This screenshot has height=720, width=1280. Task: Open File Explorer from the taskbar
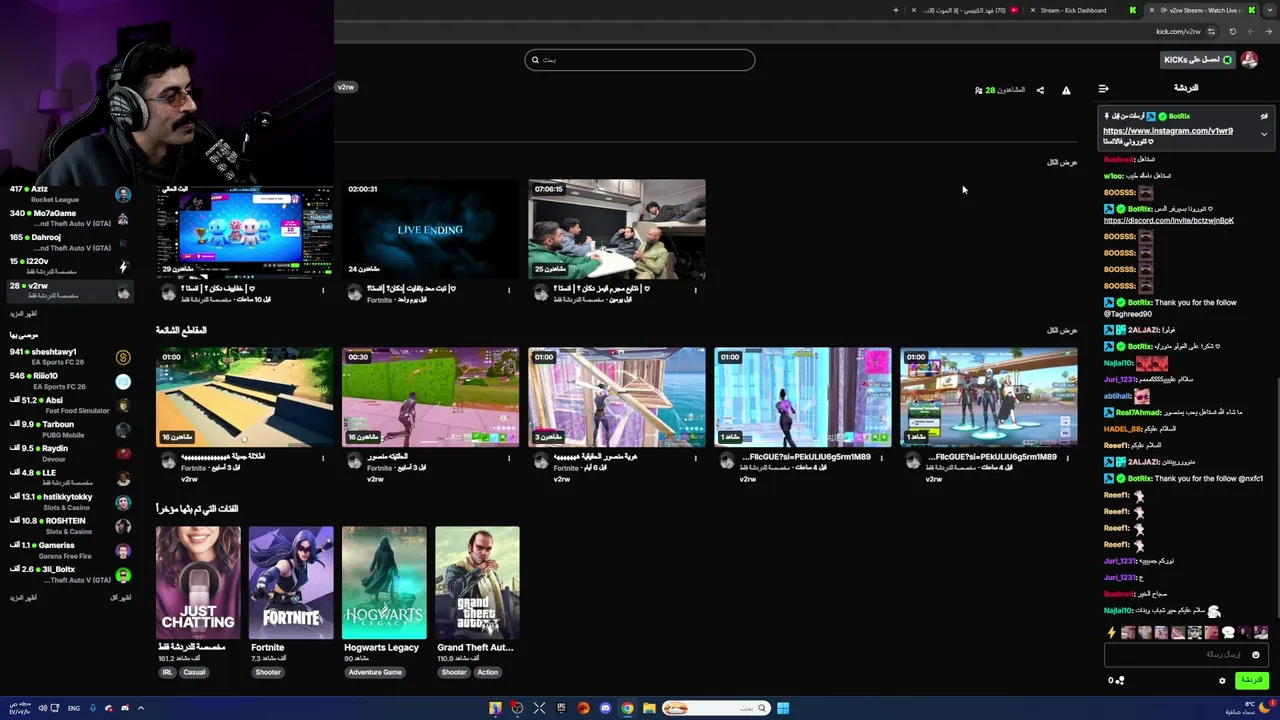[649, 708]
